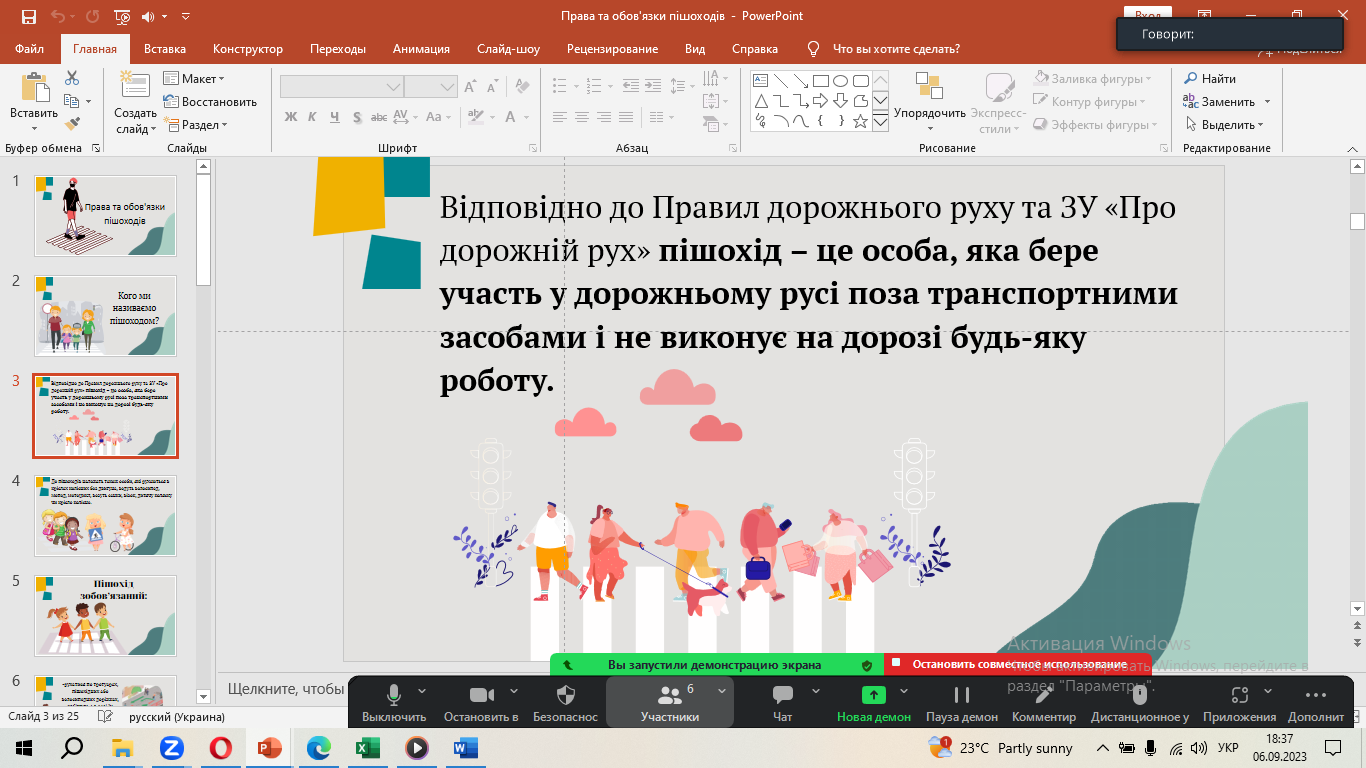Screen dimensions: 1366x768
Task: Click Zoom Дополнительно three-dots icon
Action: point(1316,694)
